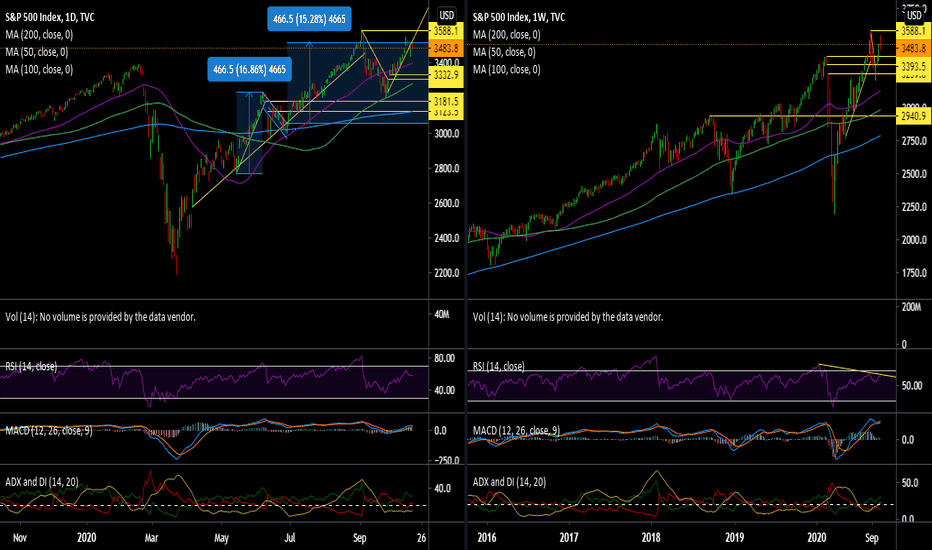Click the 3332.9 price label on 1D chart
This screenshot has height=550, width=932.
446,75
